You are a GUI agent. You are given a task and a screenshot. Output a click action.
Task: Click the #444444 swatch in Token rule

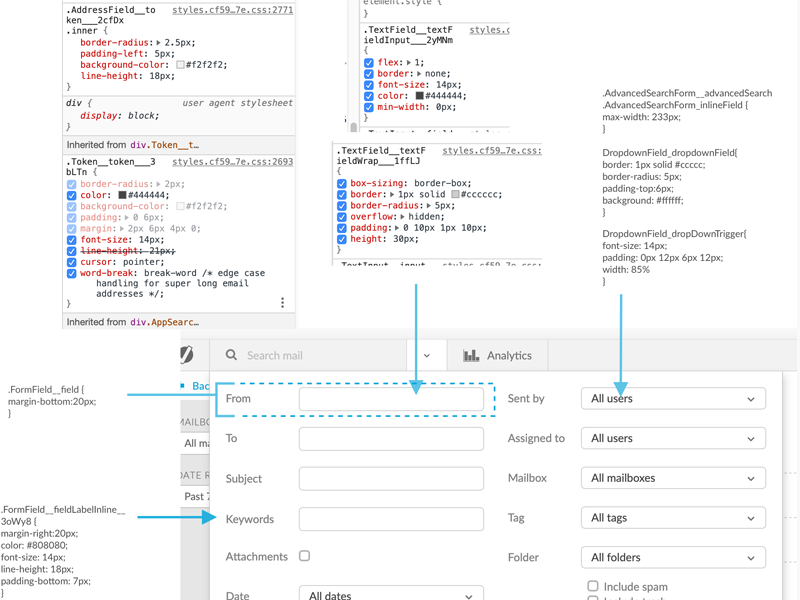point(122,195)
